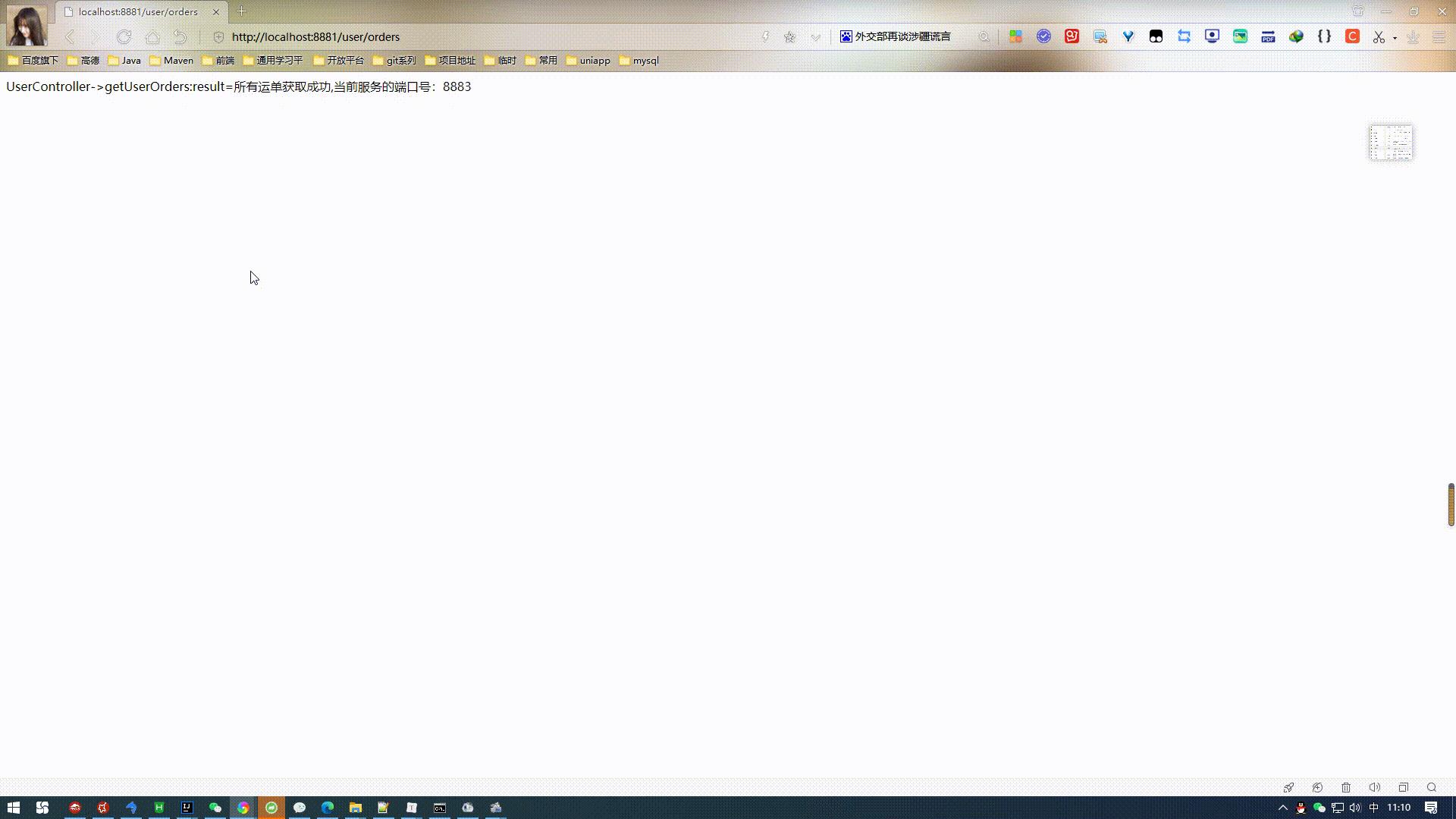The height and width of the screenshot is (819, 1456).
Task: Click the site security shield icon
Action: click(x=218, y=36)
